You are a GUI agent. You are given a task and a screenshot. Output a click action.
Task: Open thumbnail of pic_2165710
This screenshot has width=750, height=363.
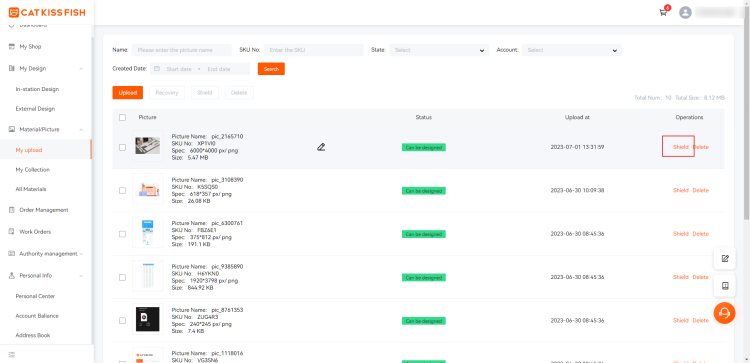click(147, 146)
